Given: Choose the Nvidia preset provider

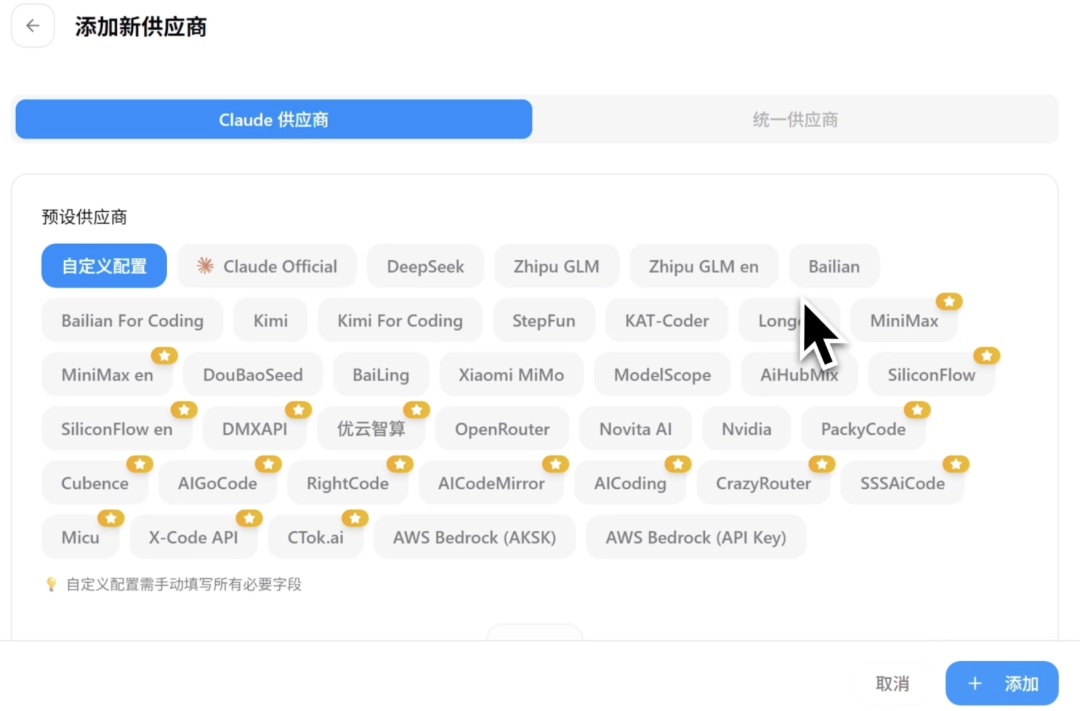Looking at the screenshot, I should [x=746, y=429].
